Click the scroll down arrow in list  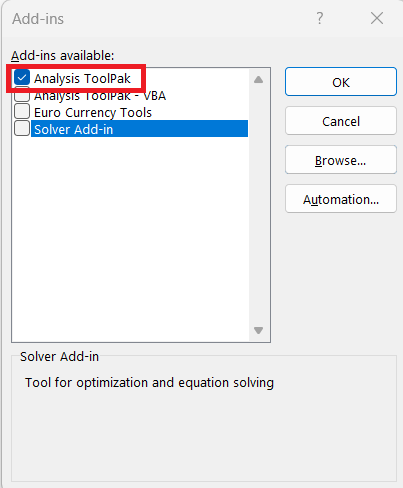pyautogui.click(x=258, y=330)
